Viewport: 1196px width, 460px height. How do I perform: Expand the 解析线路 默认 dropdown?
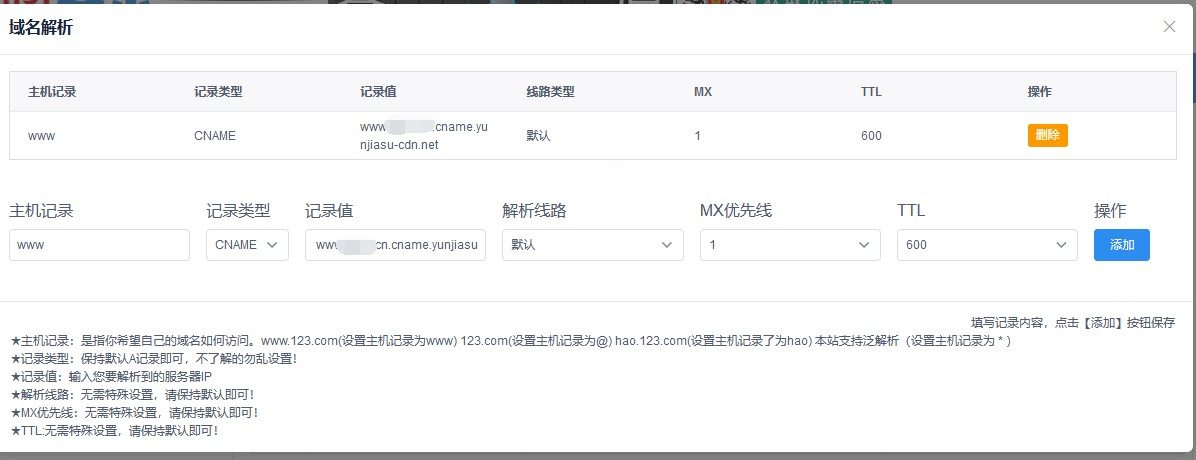pos(593,245)
